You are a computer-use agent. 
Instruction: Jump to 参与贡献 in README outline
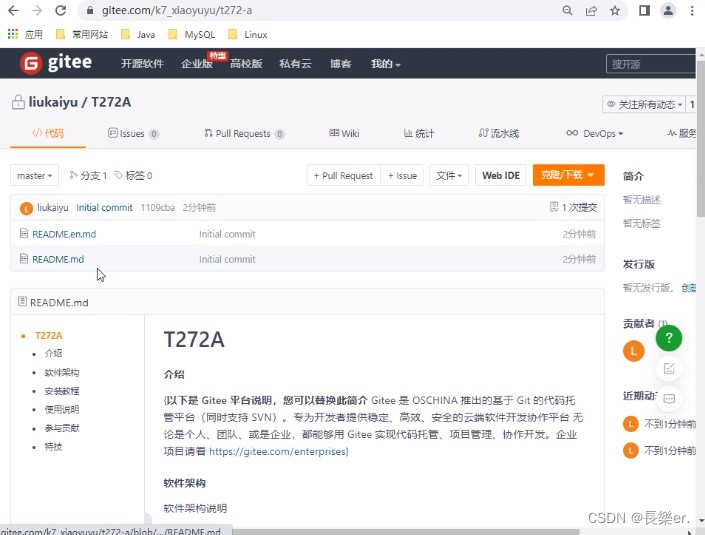click(62, 428)
